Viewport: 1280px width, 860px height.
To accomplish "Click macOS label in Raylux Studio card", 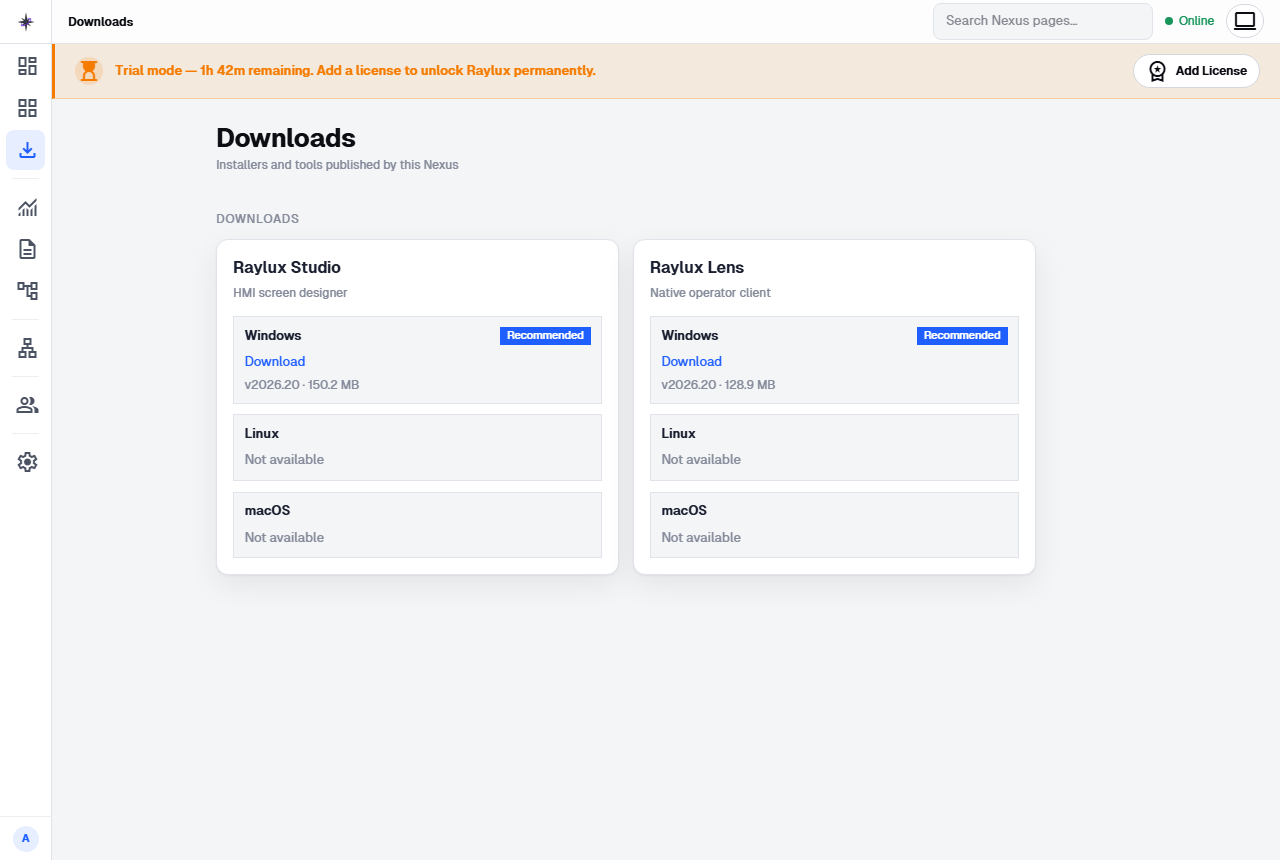I will (x=267, y=510).
